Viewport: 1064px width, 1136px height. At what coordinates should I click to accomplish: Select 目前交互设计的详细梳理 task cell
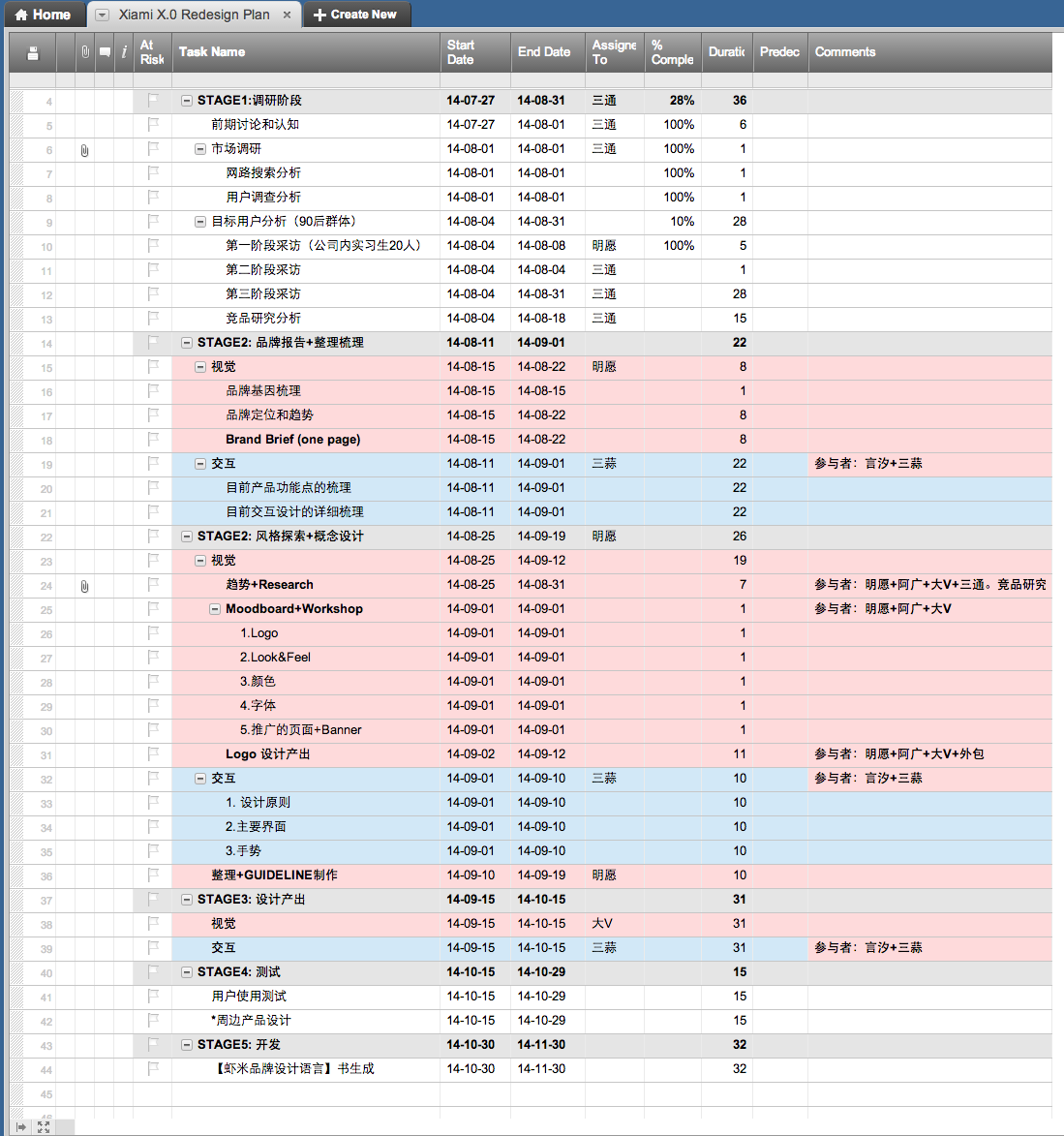[306, 512]
